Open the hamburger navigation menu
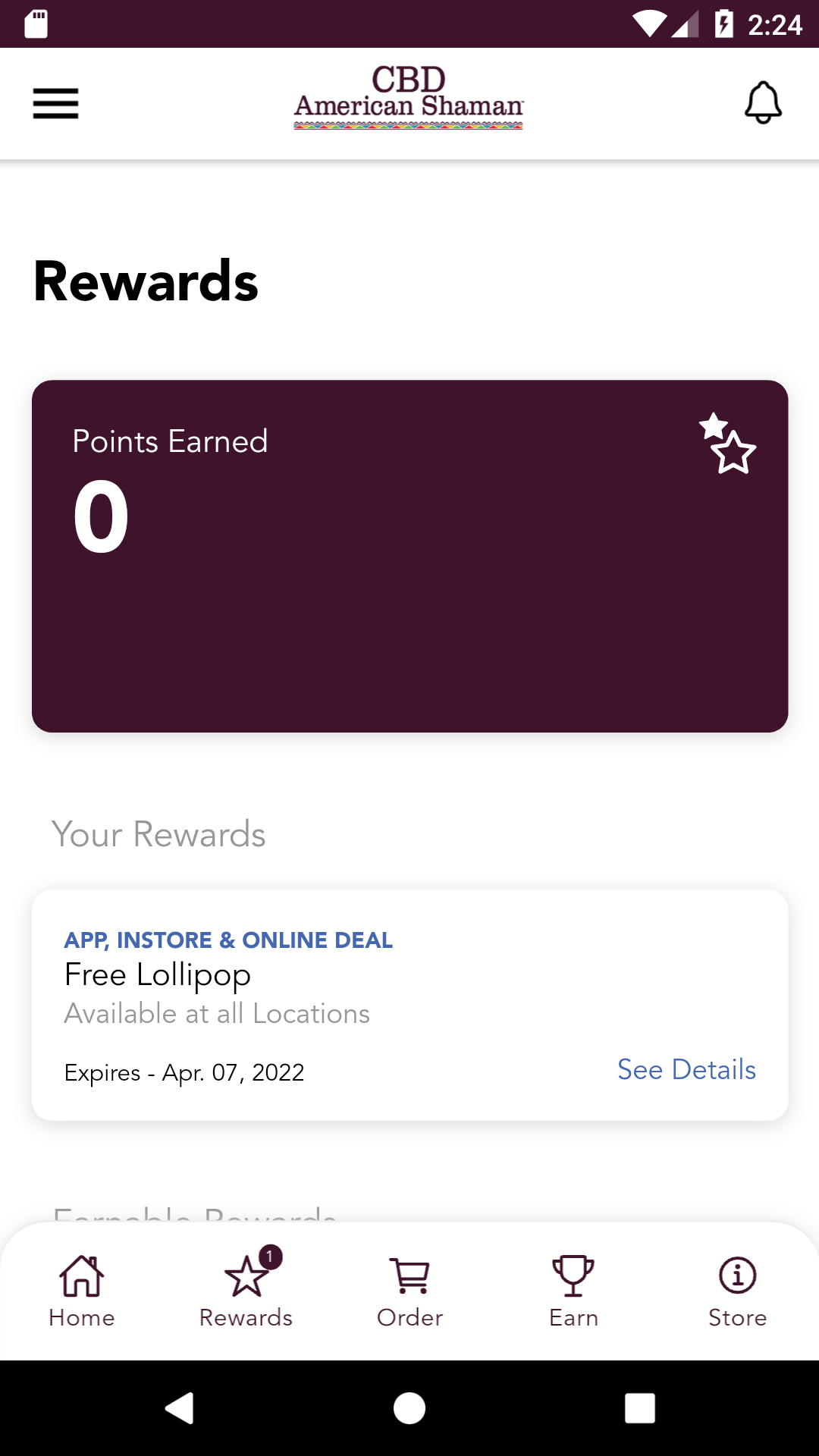The width and height of the screenshot is (819, 1456). click(55, 103)
